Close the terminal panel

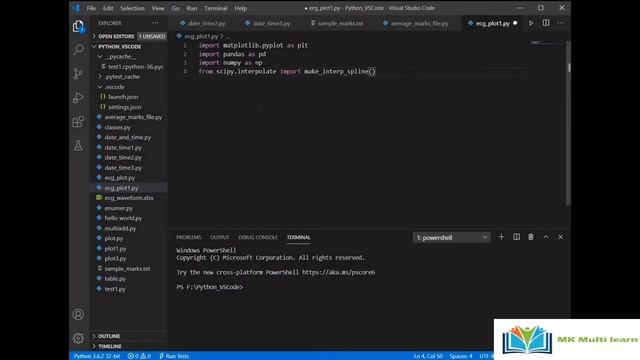pos(560,237)
